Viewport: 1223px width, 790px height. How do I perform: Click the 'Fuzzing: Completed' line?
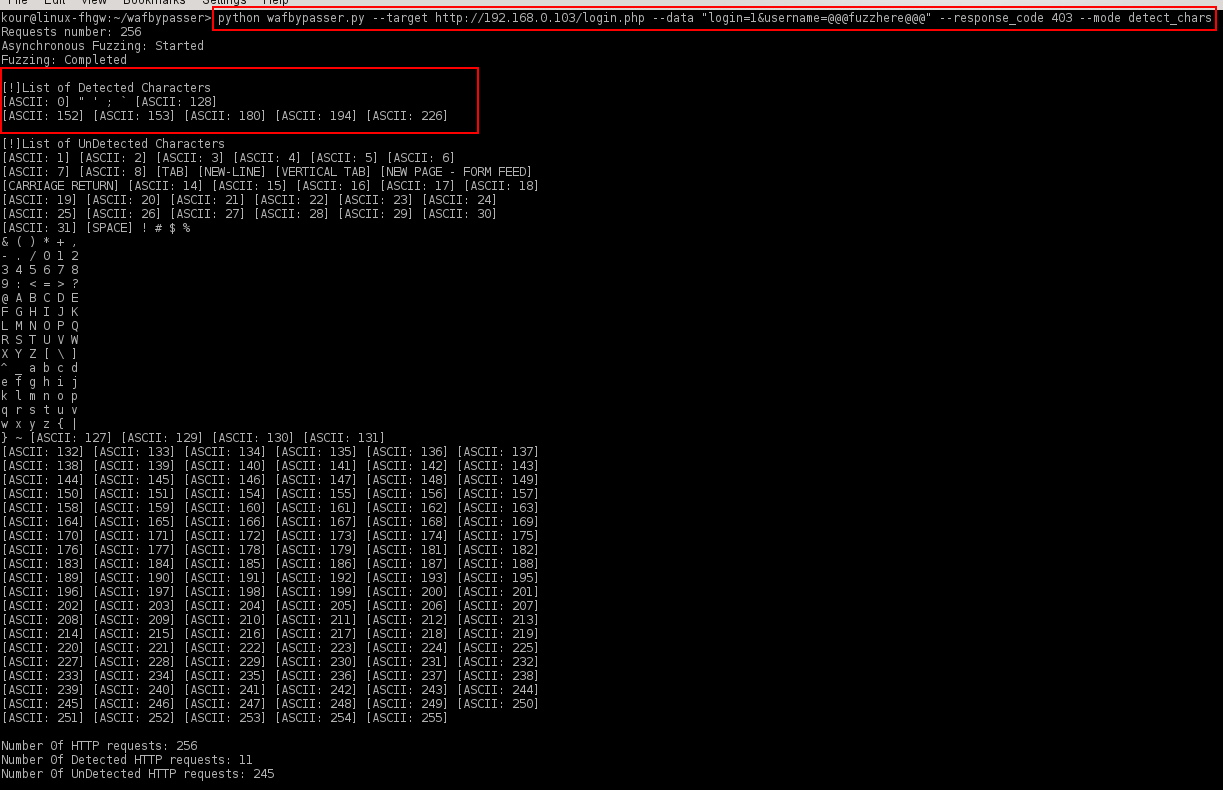pos(64,60)
